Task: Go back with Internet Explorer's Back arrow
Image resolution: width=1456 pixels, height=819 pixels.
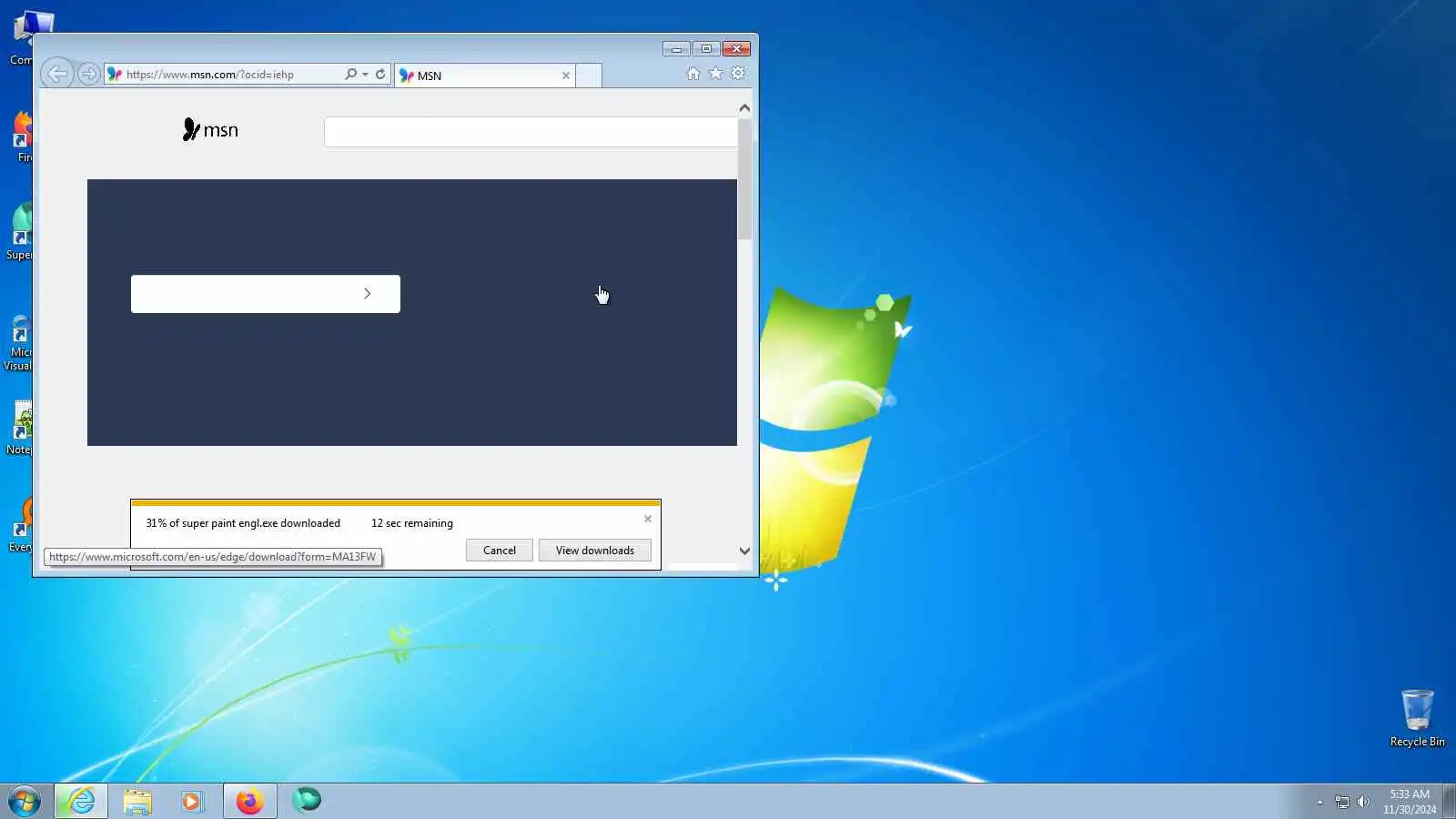Action: [x=56, y=74]
